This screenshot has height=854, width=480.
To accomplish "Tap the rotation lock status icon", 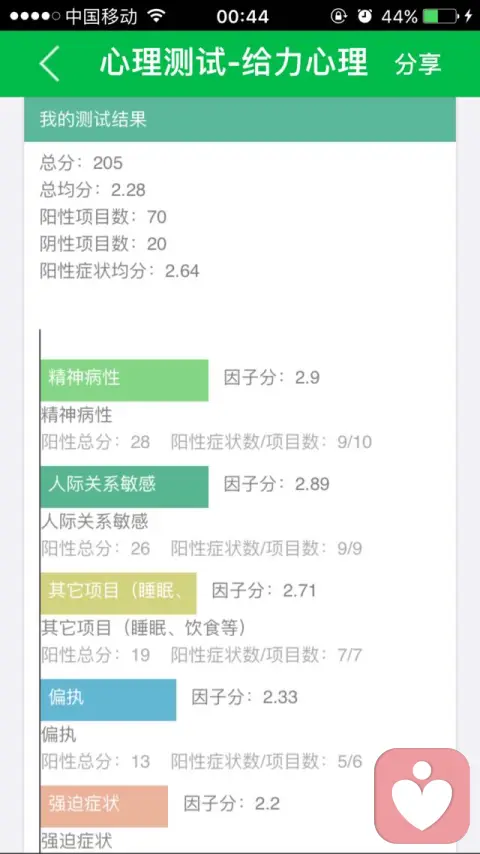I will [338, 16].
